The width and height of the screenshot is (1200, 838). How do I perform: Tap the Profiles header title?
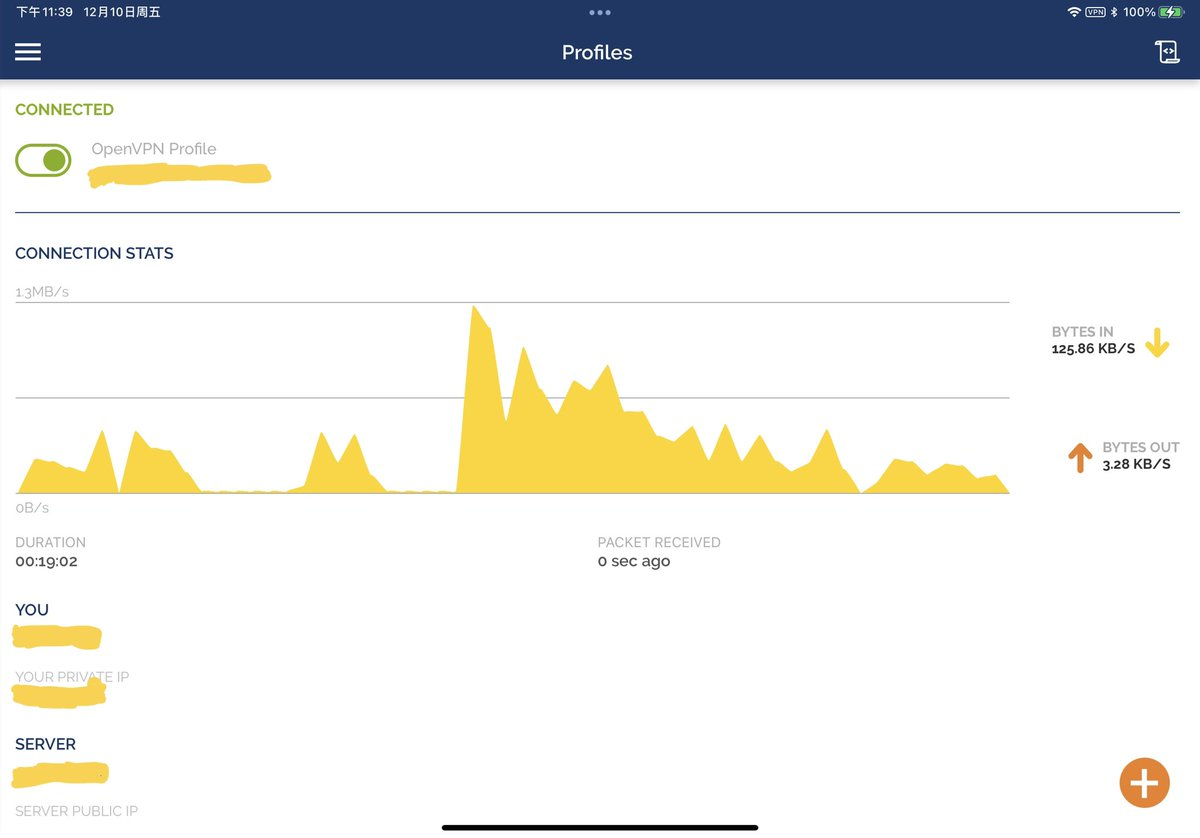[597, 53]
